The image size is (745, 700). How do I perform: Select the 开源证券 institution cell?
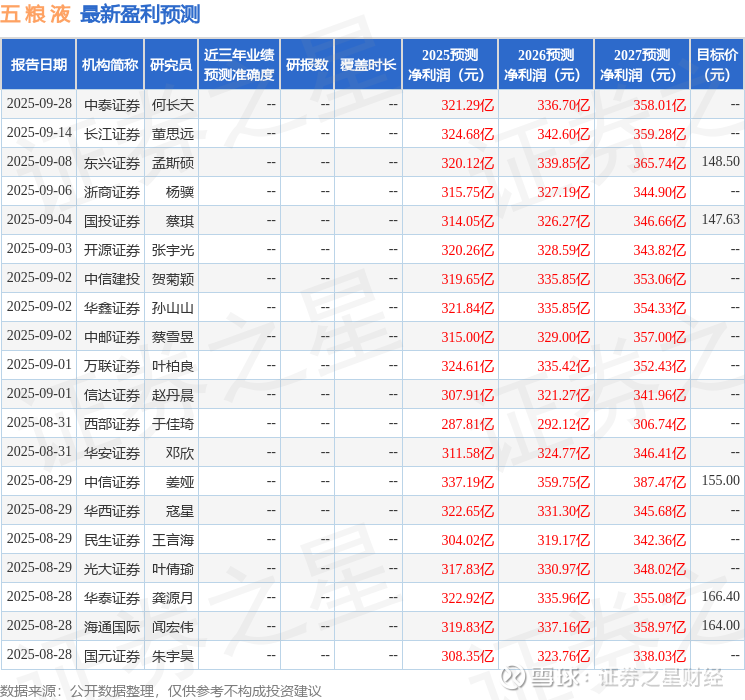112,249
